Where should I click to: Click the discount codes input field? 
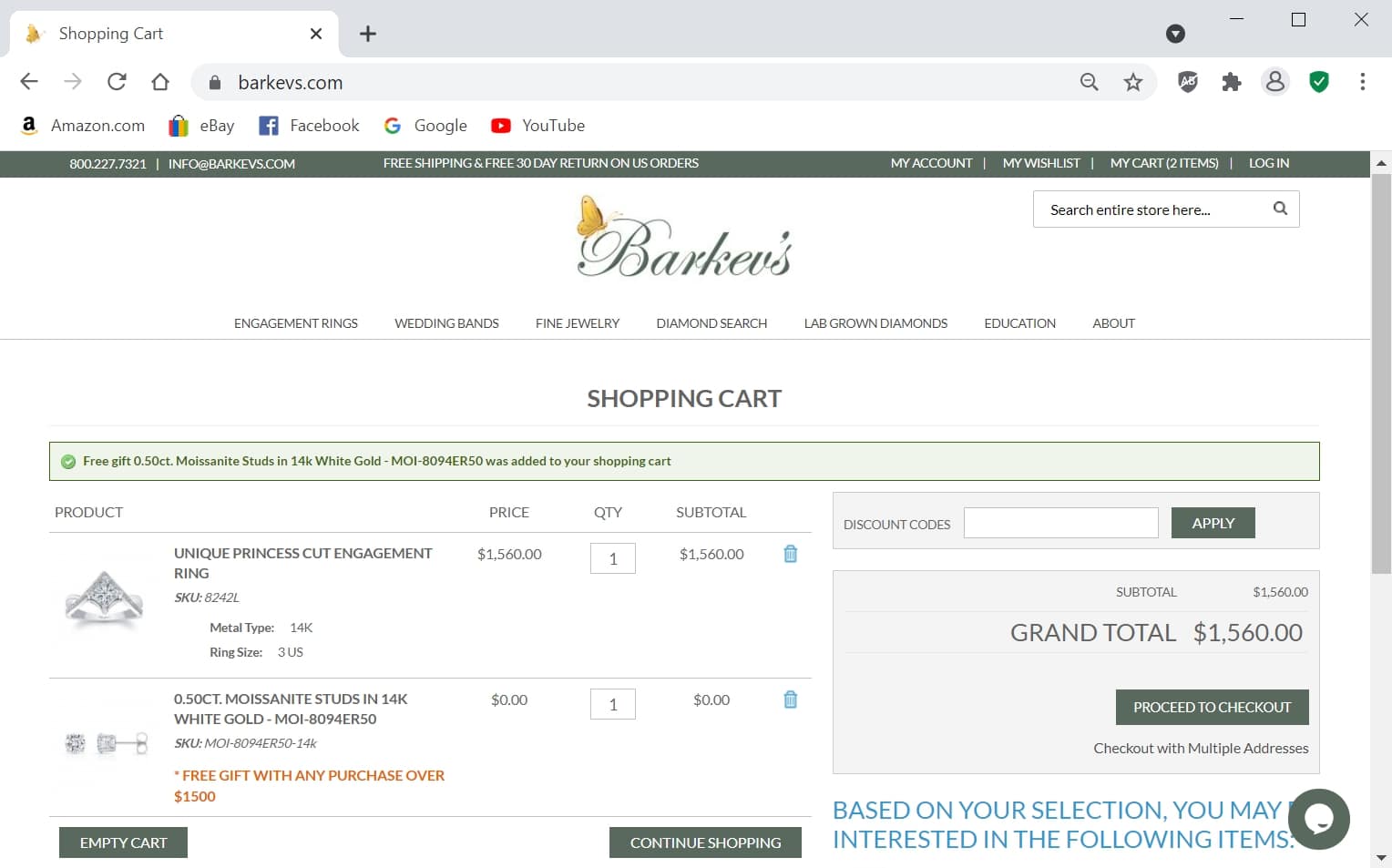[x=1061, y=523]
